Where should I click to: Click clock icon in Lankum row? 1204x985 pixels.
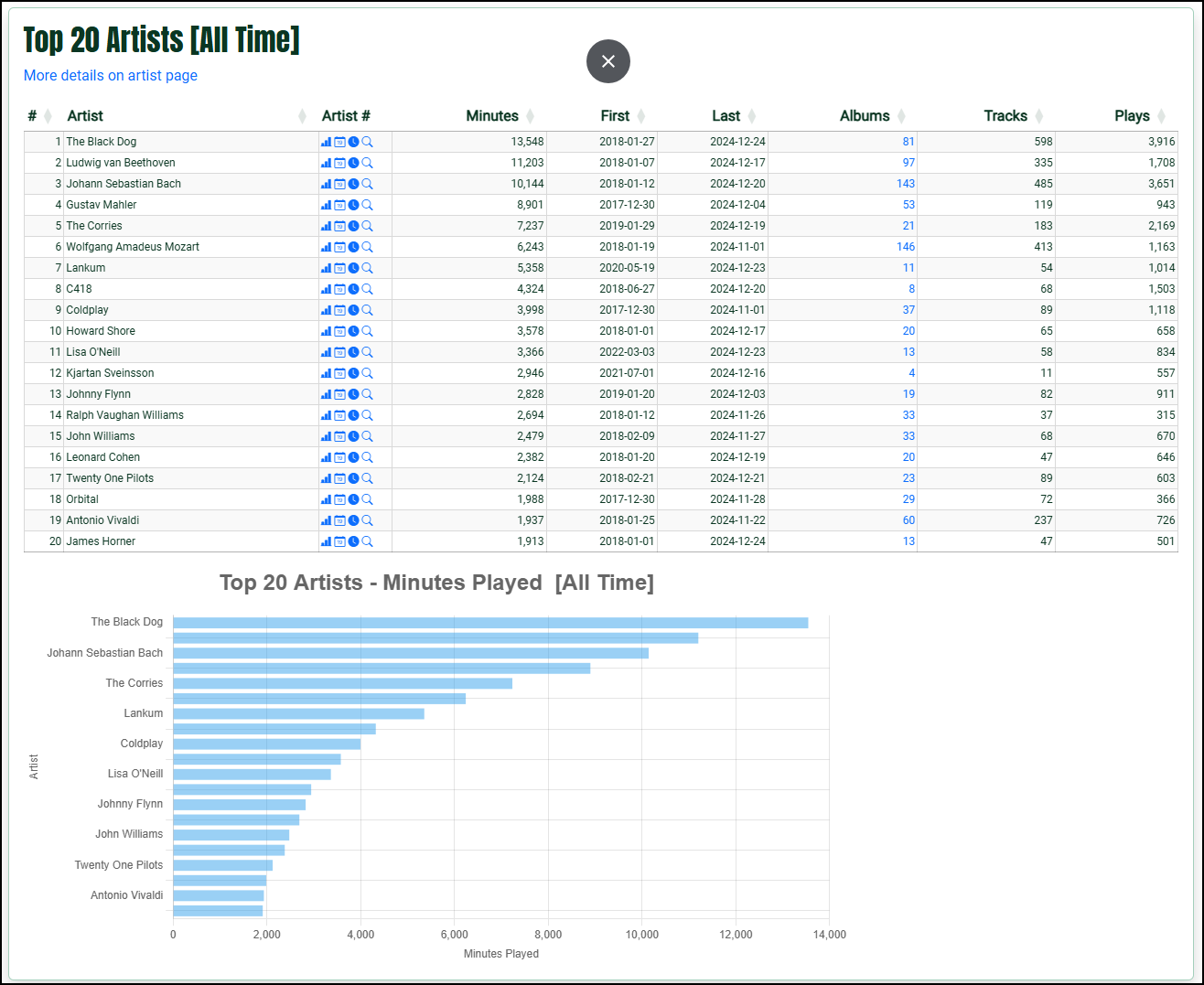(x=353, y=268)
